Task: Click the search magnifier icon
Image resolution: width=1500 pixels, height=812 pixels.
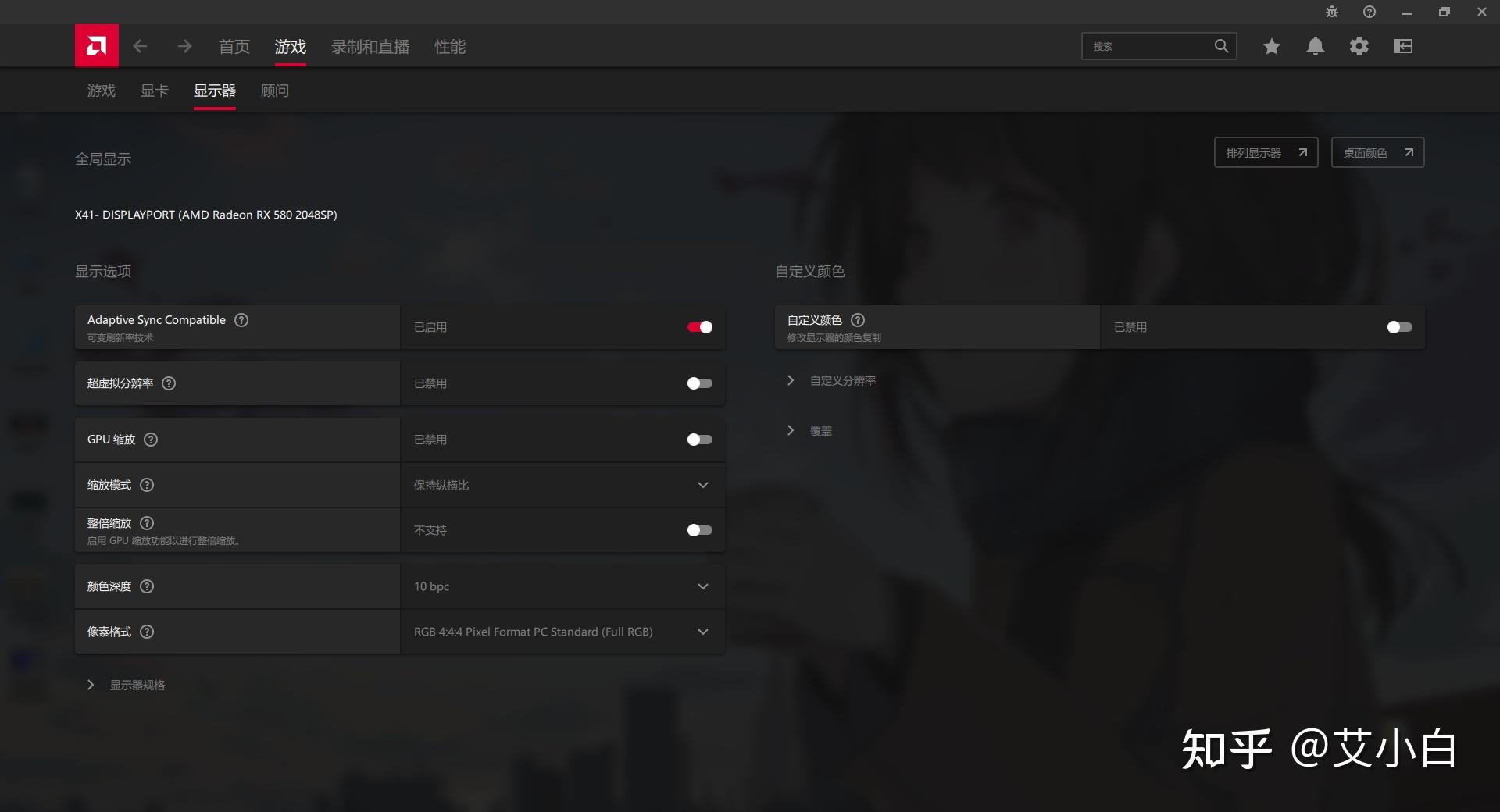Action: pyautogui.click(x=1221, y=46)
